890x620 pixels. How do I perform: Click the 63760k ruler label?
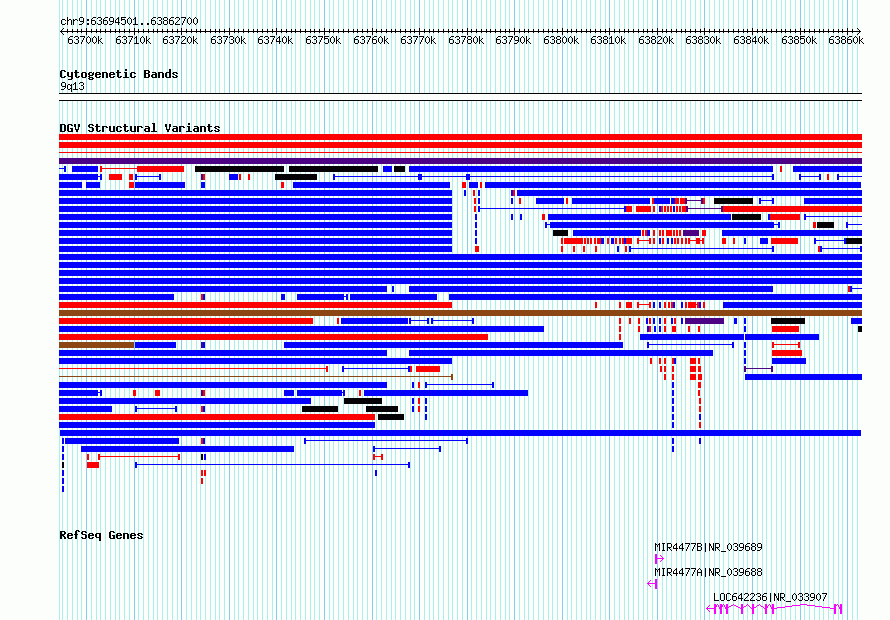click(x=371, y=40)
